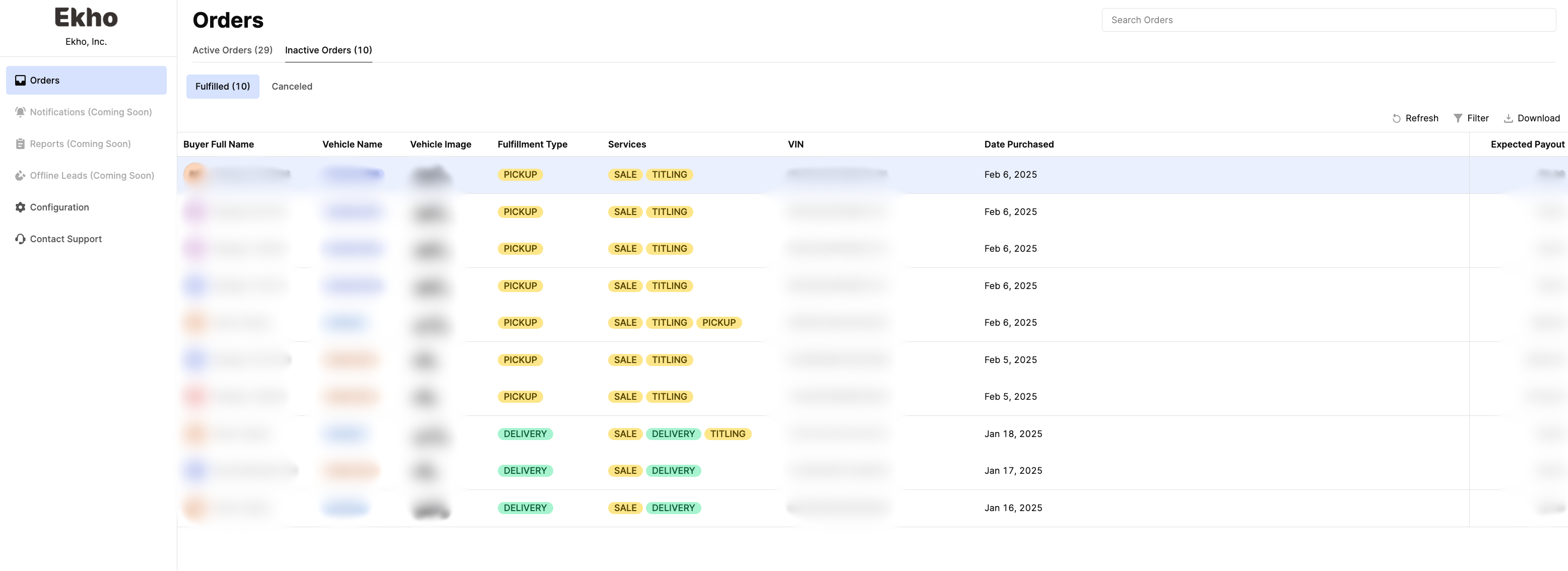Image resolution: width=1568 pixels, height=571 pixels.
Task: Select the Inactive Orders (10) tab
Action: point(328,50)
